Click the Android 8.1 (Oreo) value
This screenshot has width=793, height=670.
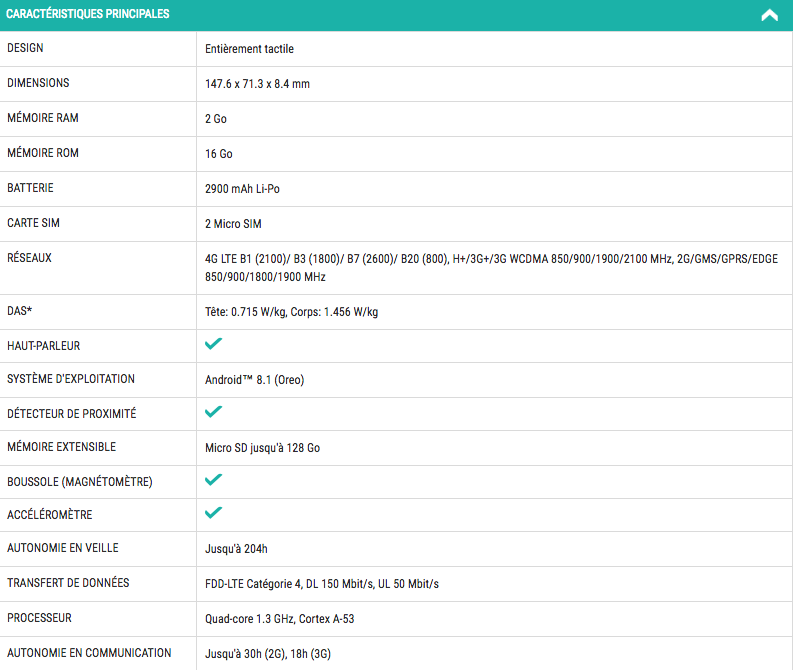pyautogui.click(x=254, y=380)
